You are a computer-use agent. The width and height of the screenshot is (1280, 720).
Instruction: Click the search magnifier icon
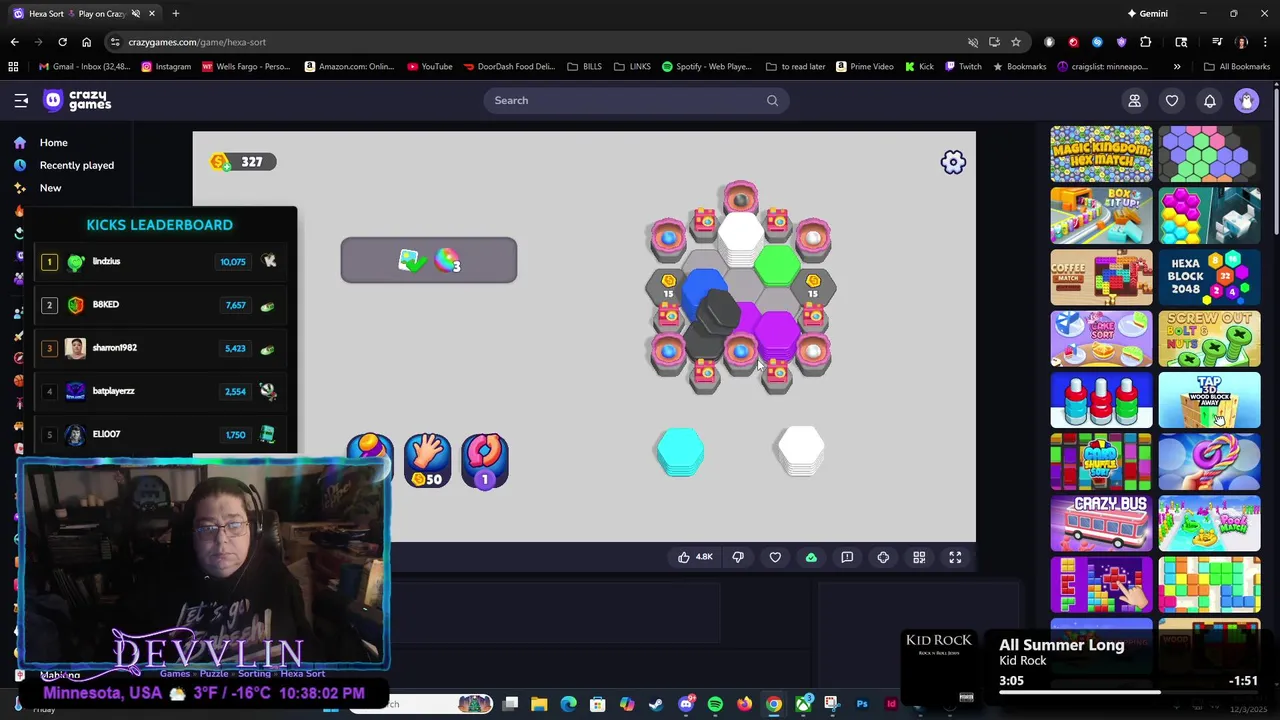click(772, 100)
